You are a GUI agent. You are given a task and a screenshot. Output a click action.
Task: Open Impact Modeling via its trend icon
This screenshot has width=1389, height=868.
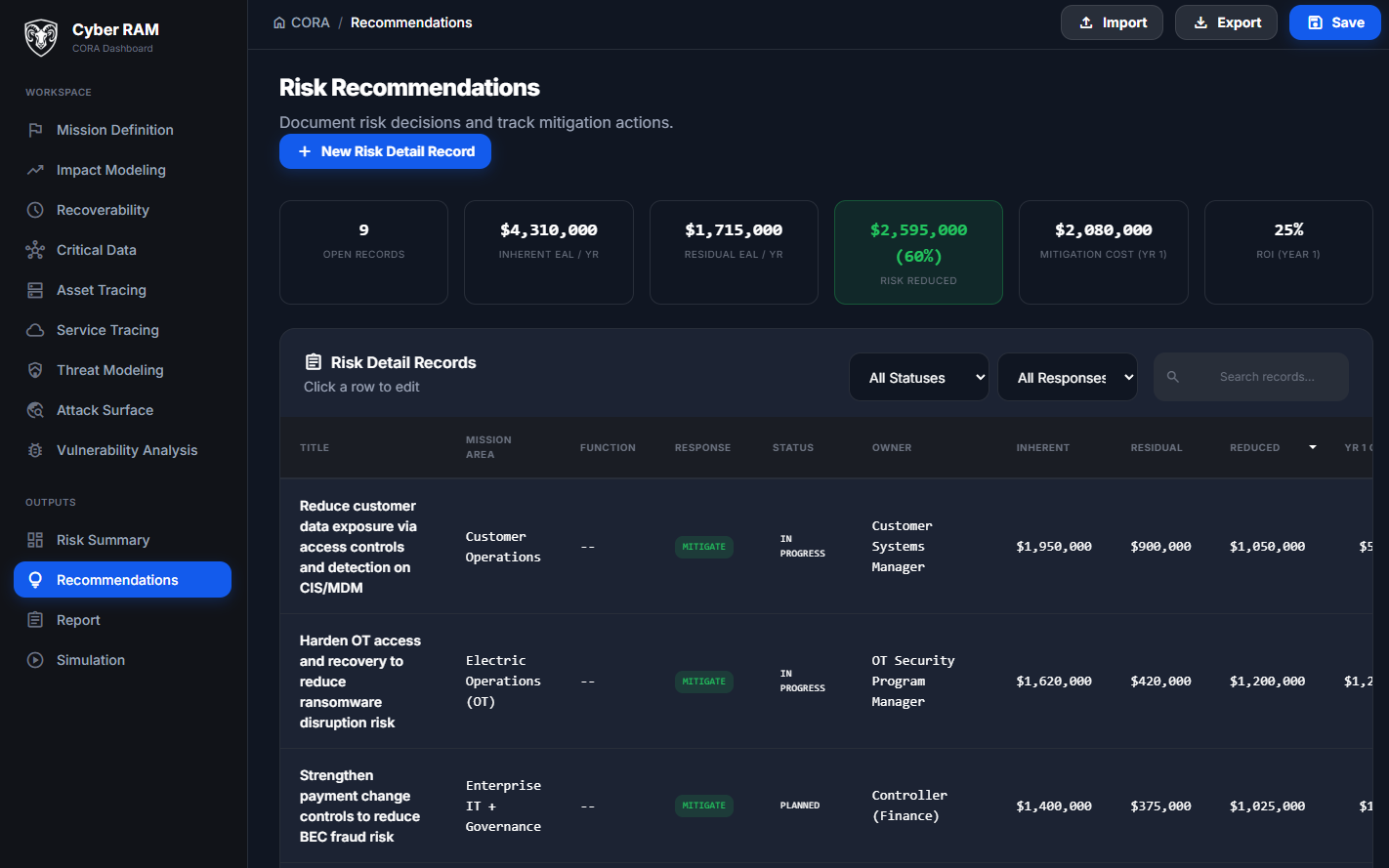click(35, 169)
